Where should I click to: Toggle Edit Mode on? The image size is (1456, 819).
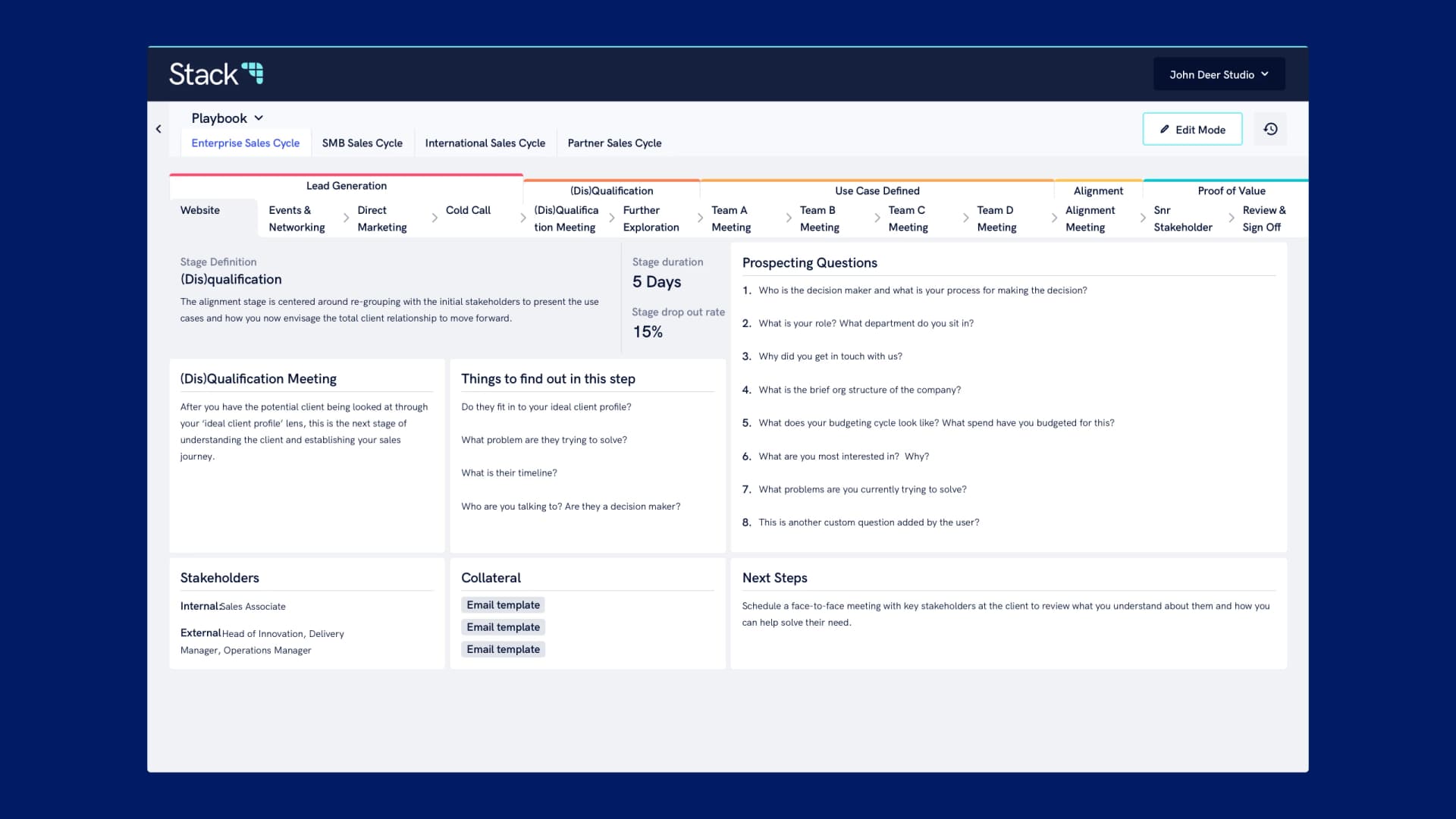[1192, 129]
